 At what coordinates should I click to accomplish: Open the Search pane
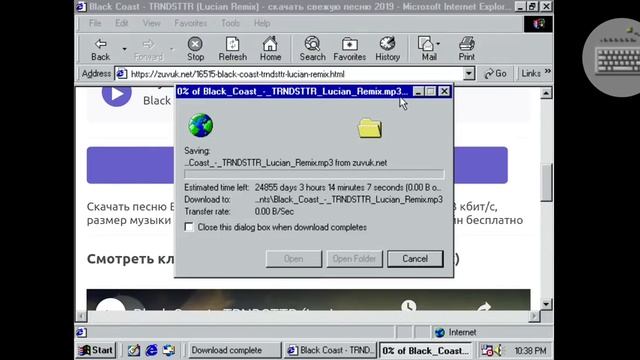(x=312, y=49)
